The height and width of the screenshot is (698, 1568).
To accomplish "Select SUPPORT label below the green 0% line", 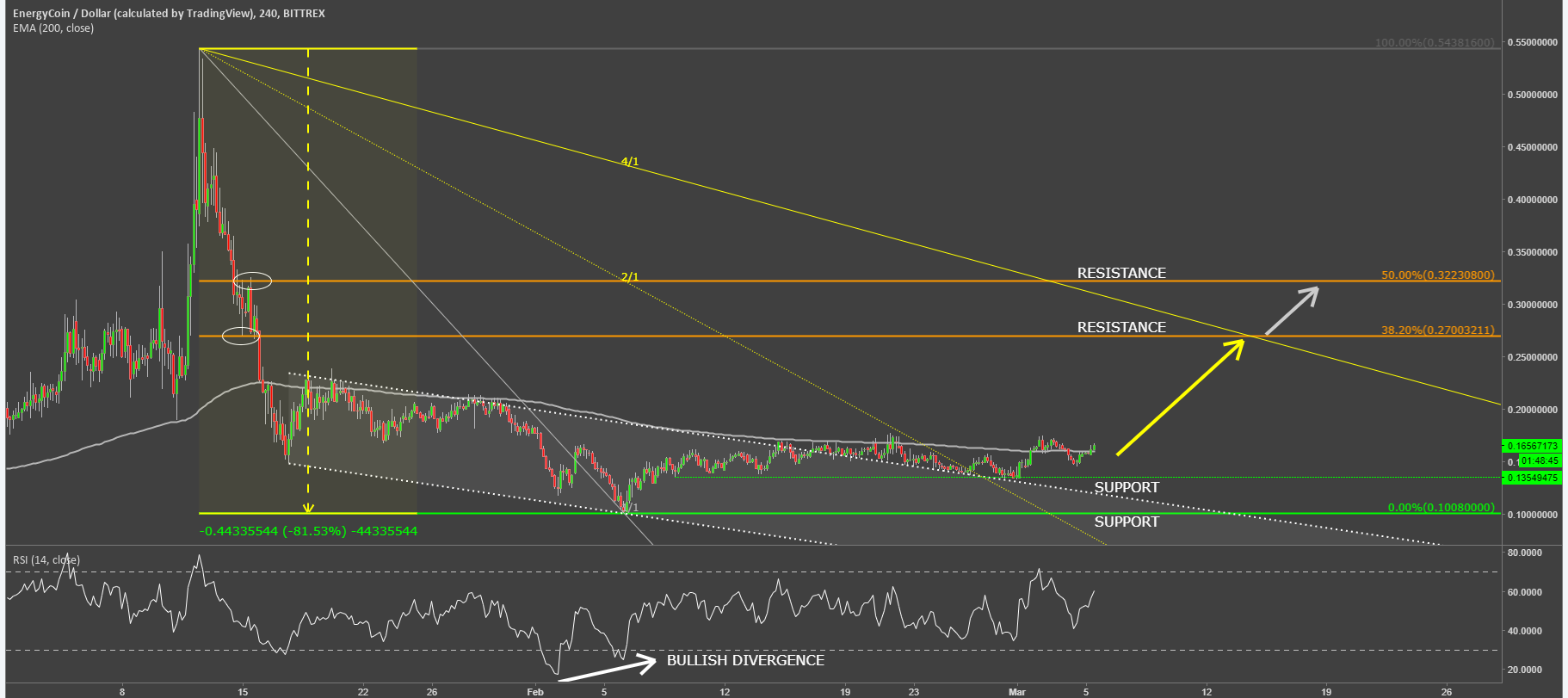I will [x=1127, y=522].
